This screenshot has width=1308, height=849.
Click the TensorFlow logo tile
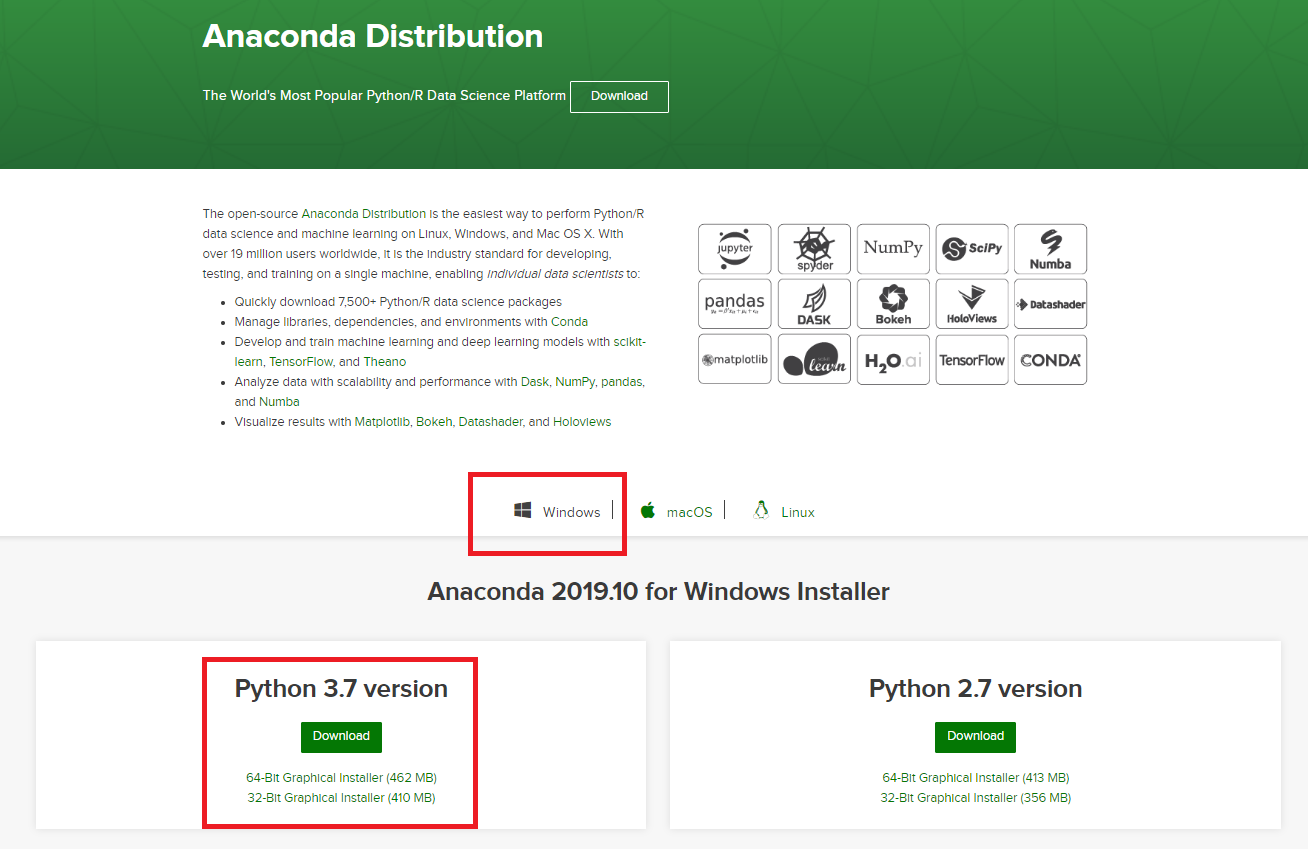click(x=972, y=360)
